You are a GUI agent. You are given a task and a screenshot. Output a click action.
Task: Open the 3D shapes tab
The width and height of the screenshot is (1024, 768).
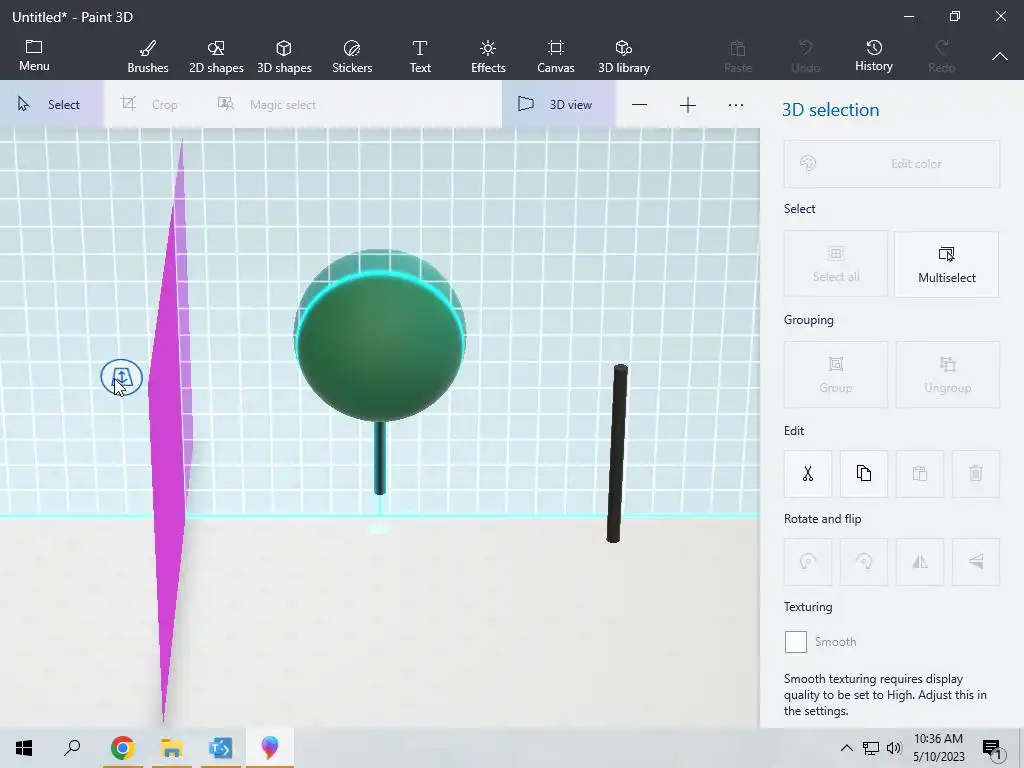284,57
